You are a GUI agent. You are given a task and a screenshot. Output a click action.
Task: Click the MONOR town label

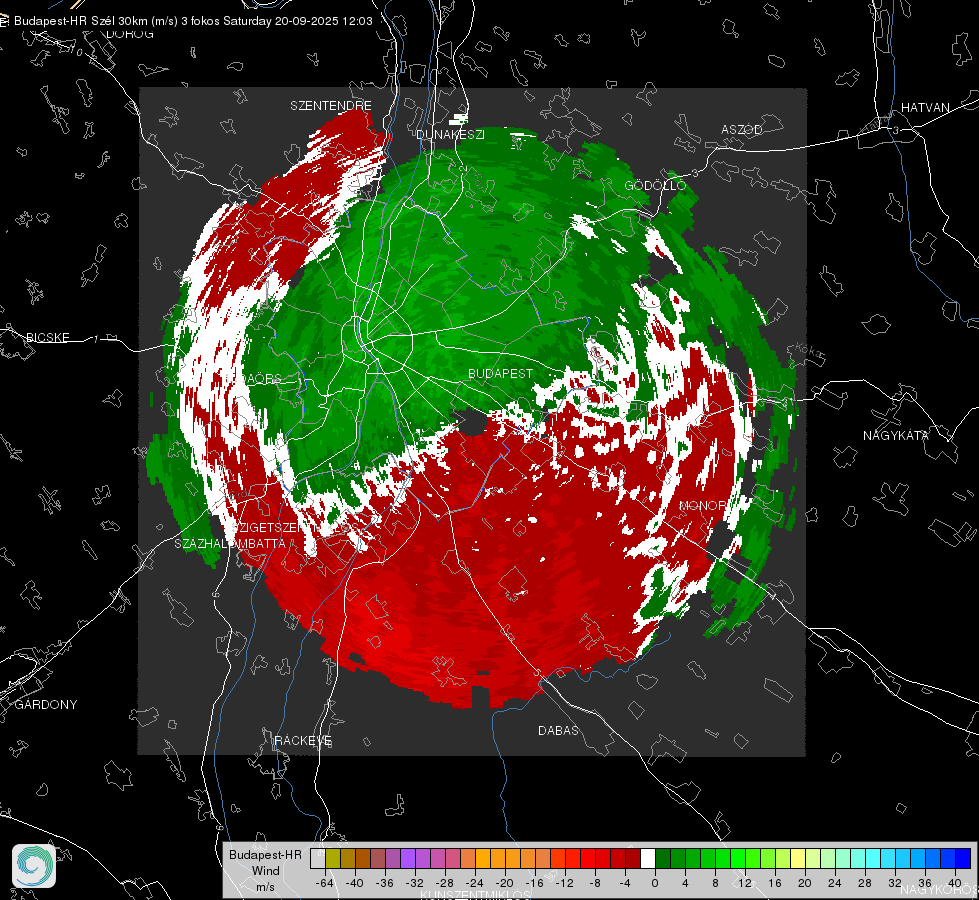702,505
